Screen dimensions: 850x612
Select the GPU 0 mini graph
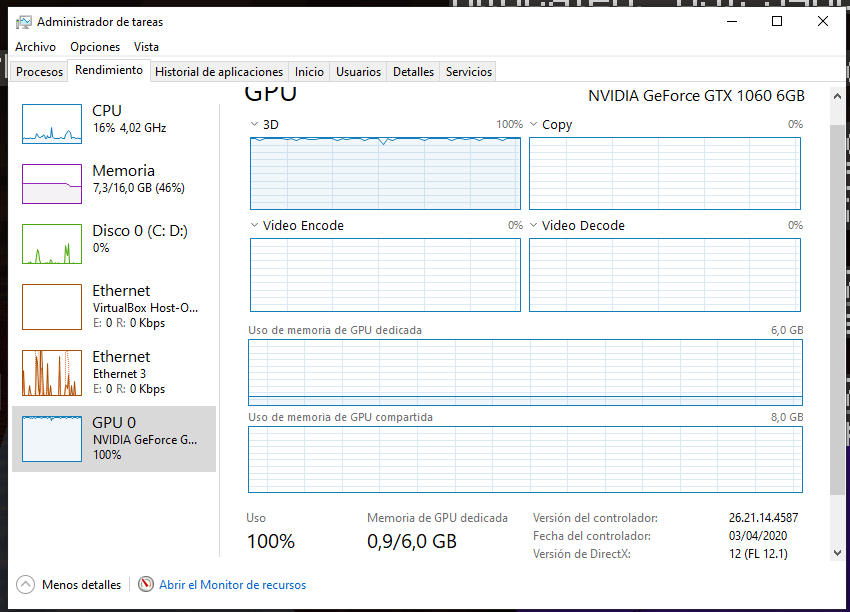point(52,438)
